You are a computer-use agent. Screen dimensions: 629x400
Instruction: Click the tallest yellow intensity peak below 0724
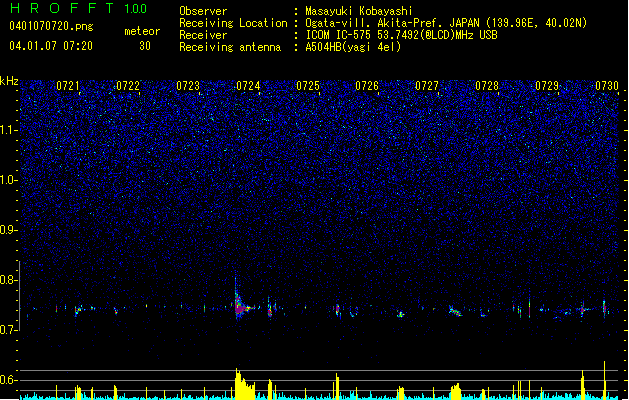[244, 384]
